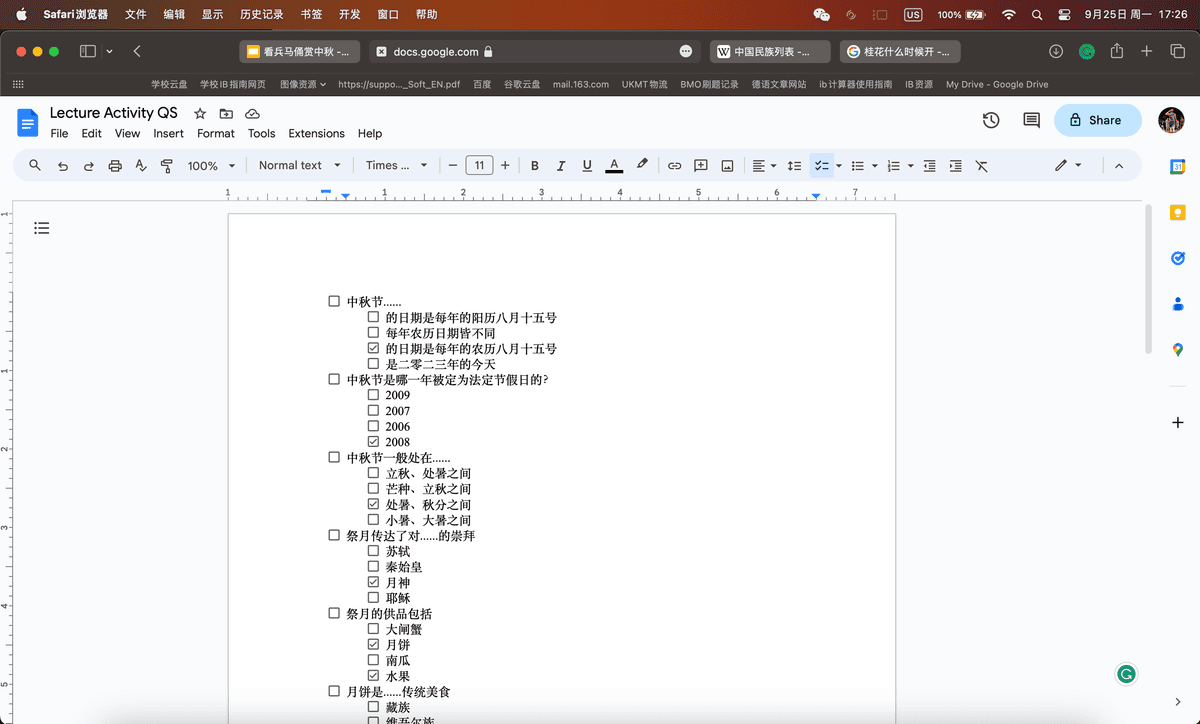Click the insert link icon
Viewport: 1200px width, 724px height.
click(x=675, y=166)
